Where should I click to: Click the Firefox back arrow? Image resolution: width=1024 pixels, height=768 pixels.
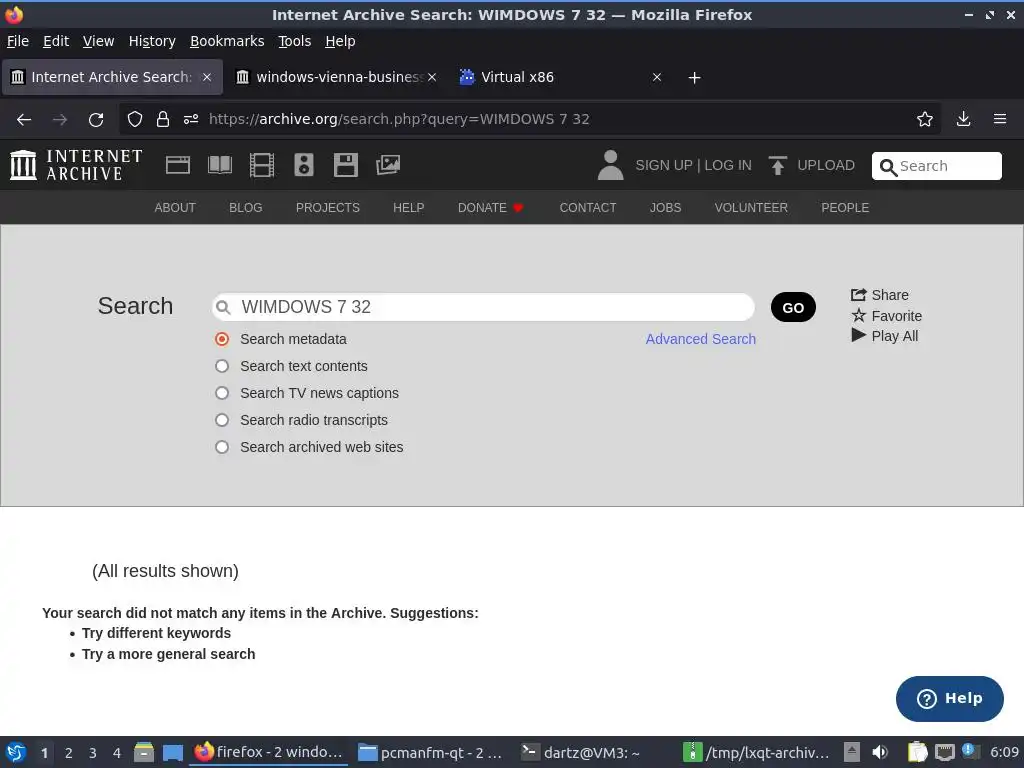24,120
